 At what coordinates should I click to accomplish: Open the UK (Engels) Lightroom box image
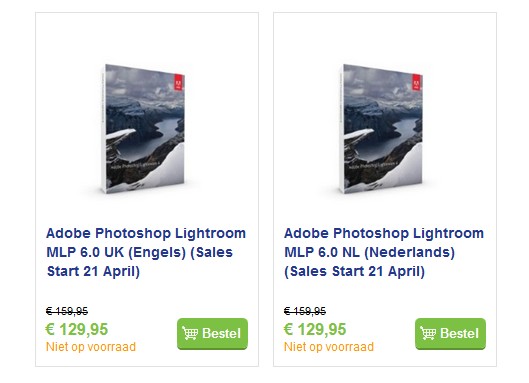tap(143, 129)
